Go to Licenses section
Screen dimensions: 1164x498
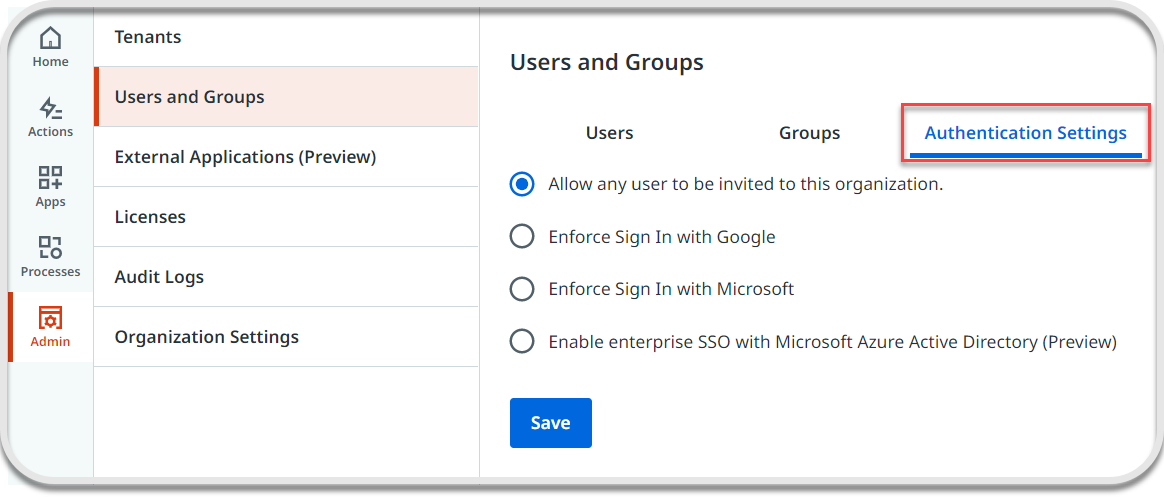coord(150,217)
